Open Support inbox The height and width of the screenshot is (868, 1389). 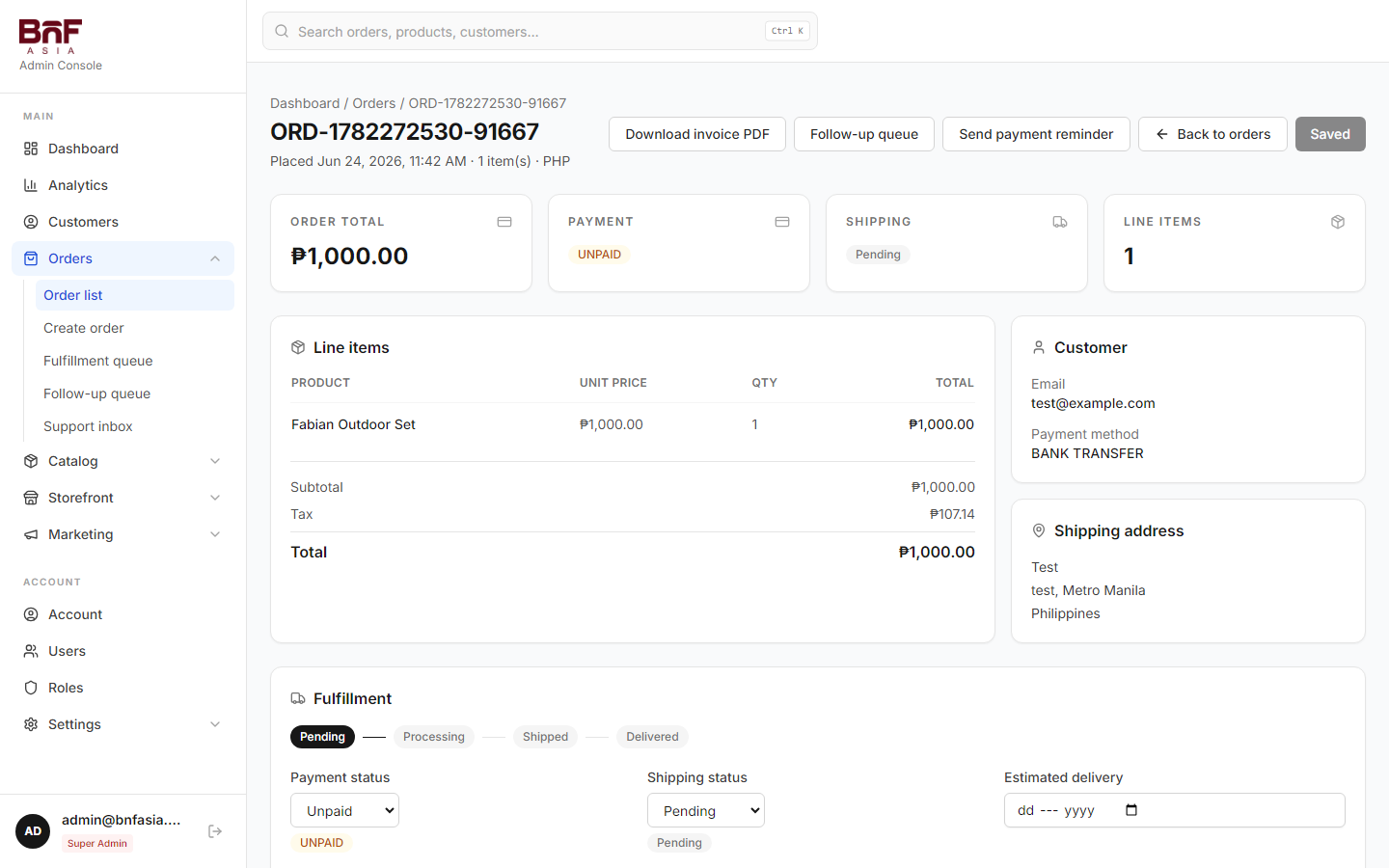pyautogui.click(x=134, y=426)
